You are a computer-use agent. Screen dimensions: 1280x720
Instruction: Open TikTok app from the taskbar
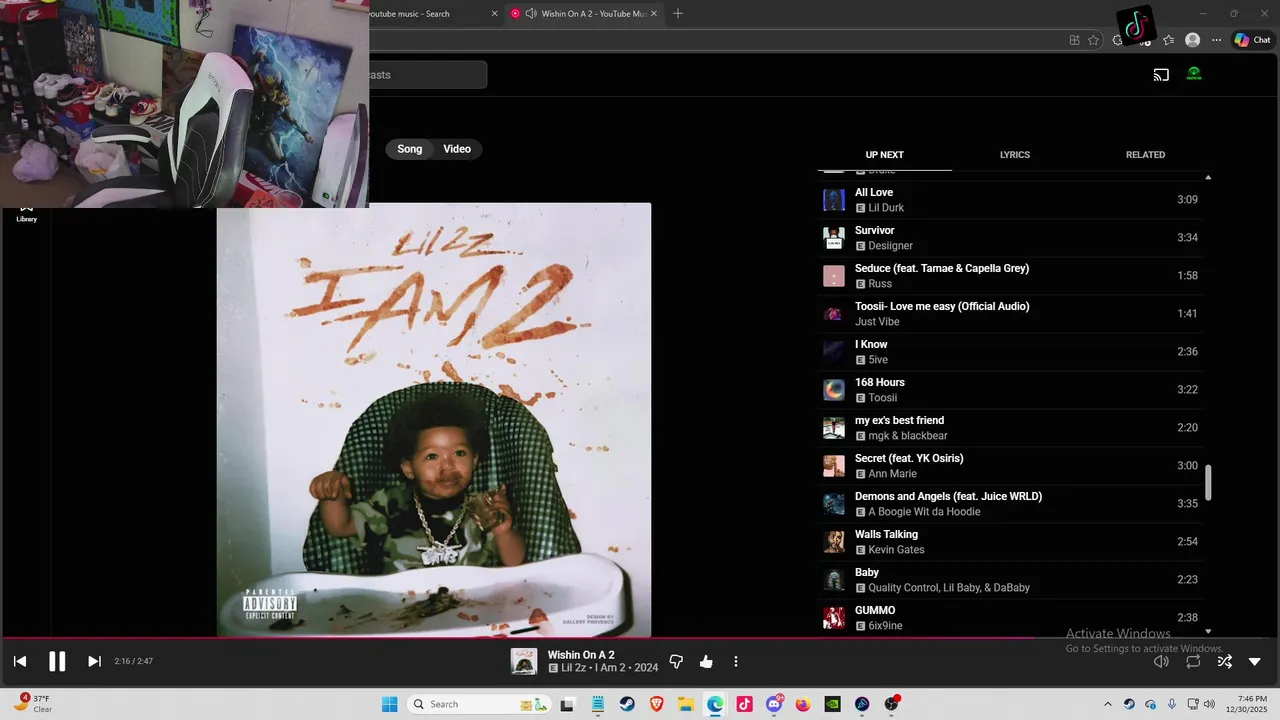[x=744, y=704]
